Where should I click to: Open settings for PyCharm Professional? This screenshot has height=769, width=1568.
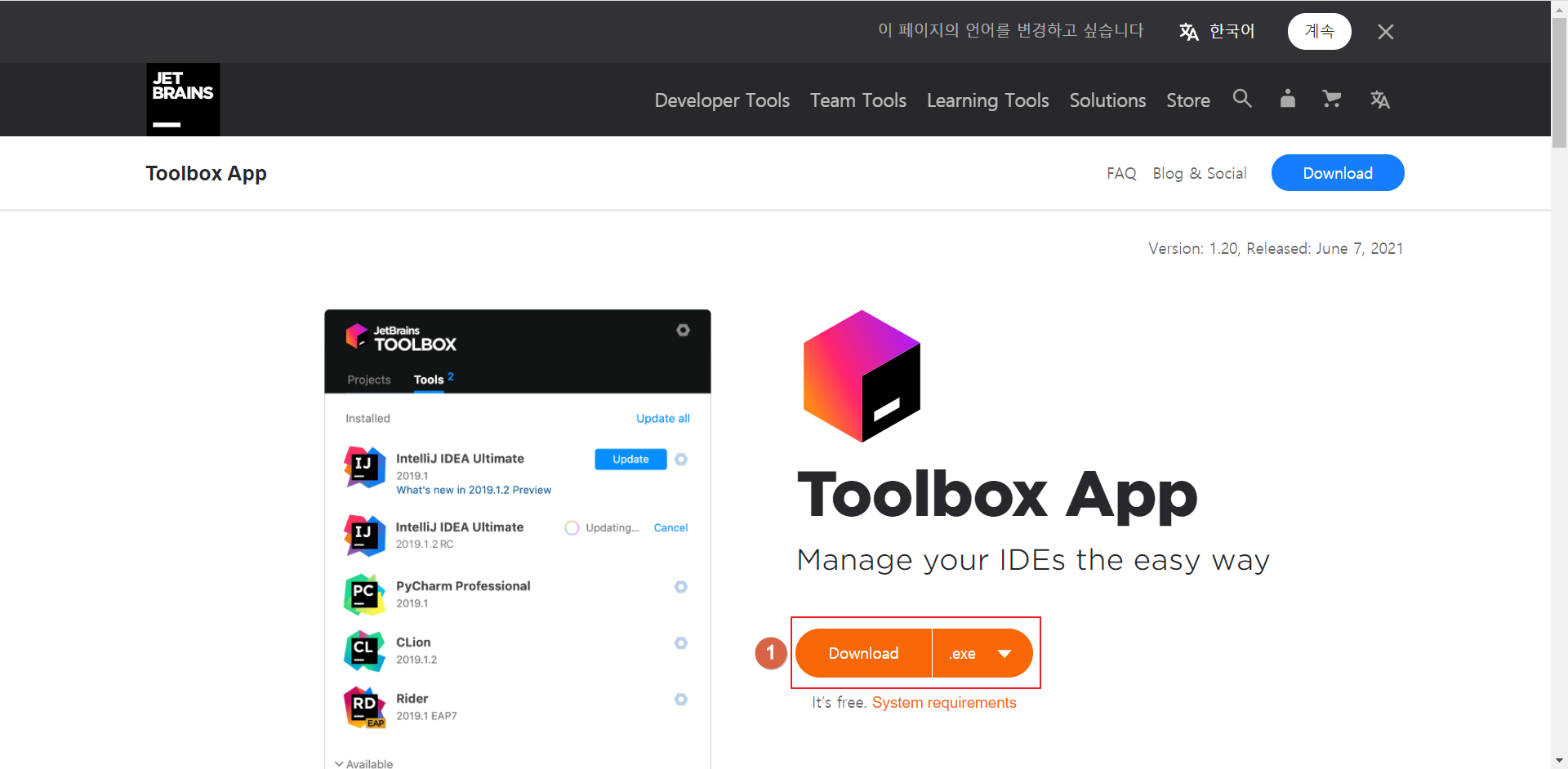tap(681, 587)
